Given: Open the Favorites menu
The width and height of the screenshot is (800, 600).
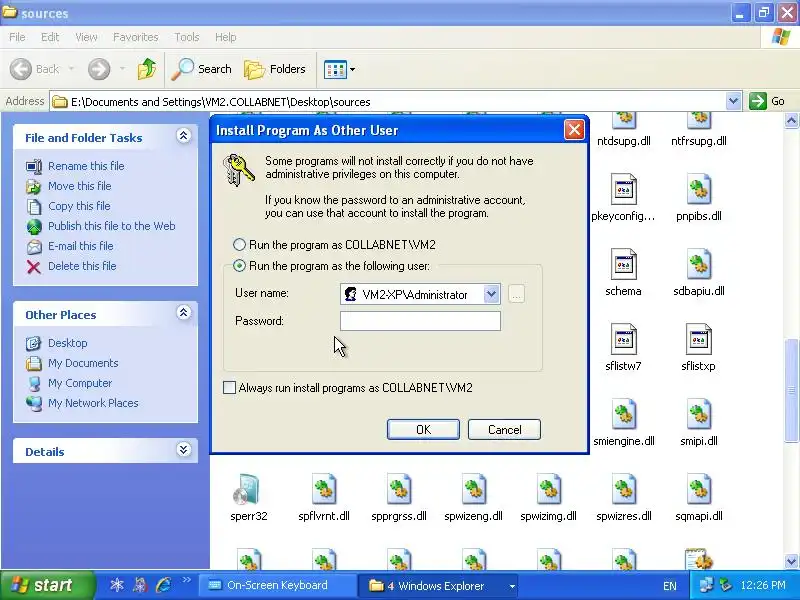Looking at the screenshot, I should point(135,37).
